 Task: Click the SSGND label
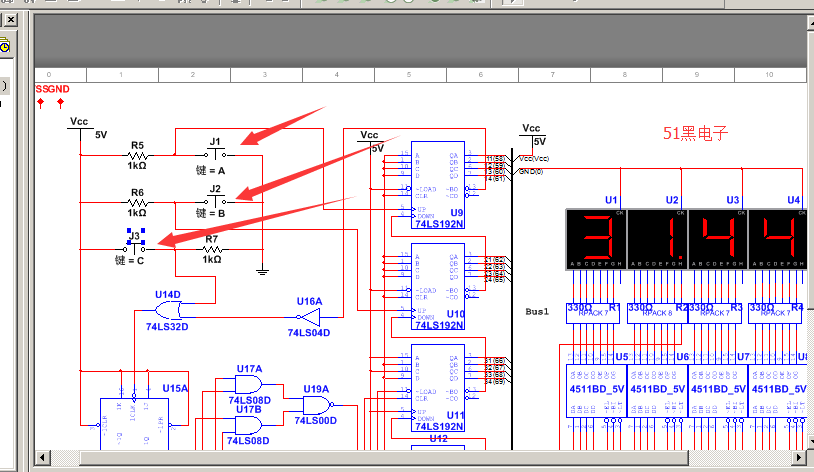click(52, 89)
